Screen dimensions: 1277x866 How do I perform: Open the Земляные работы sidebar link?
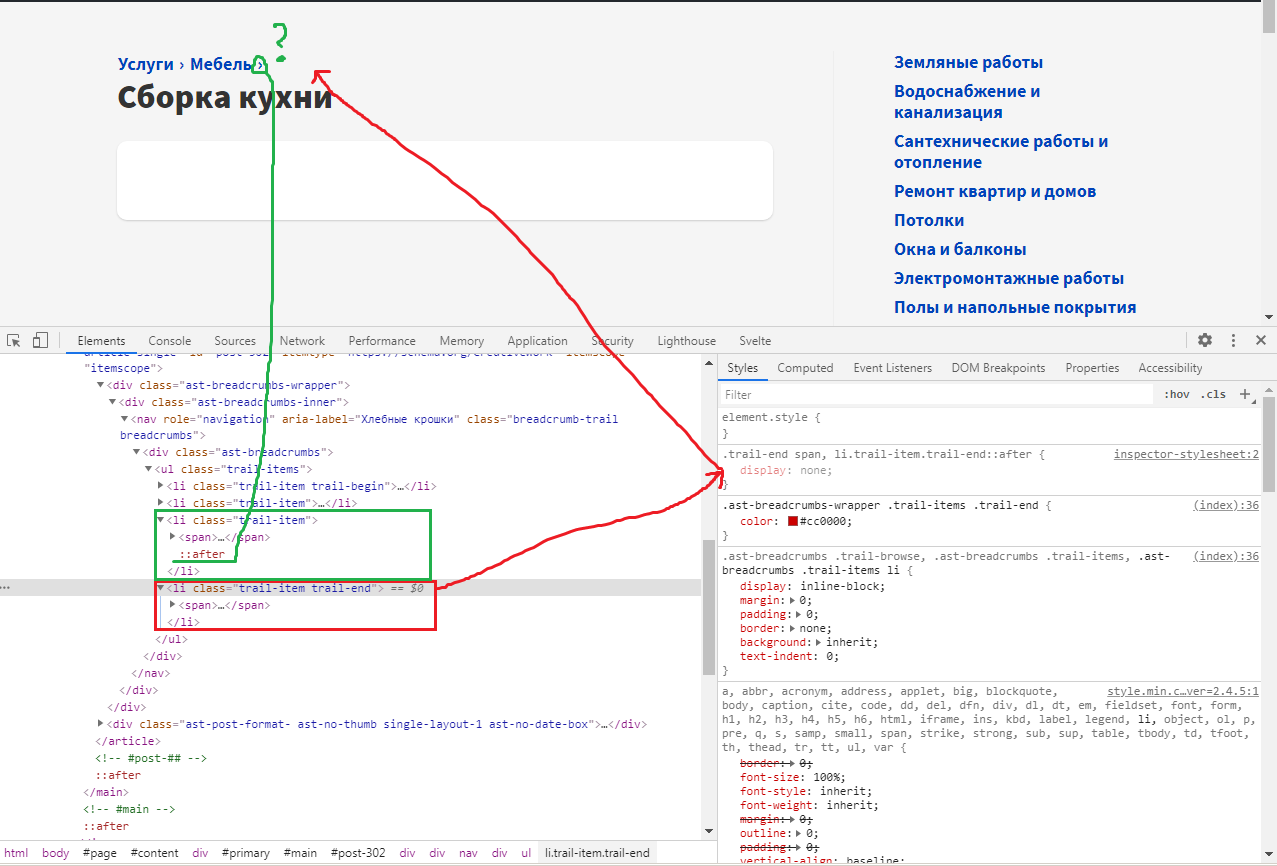tap(968, 63)
